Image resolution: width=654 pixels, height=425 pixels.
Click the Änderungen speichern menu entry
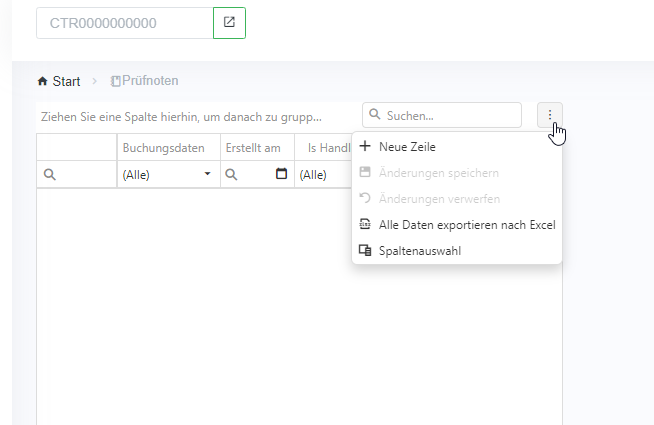pyautogui.click(x=439, y=172)
